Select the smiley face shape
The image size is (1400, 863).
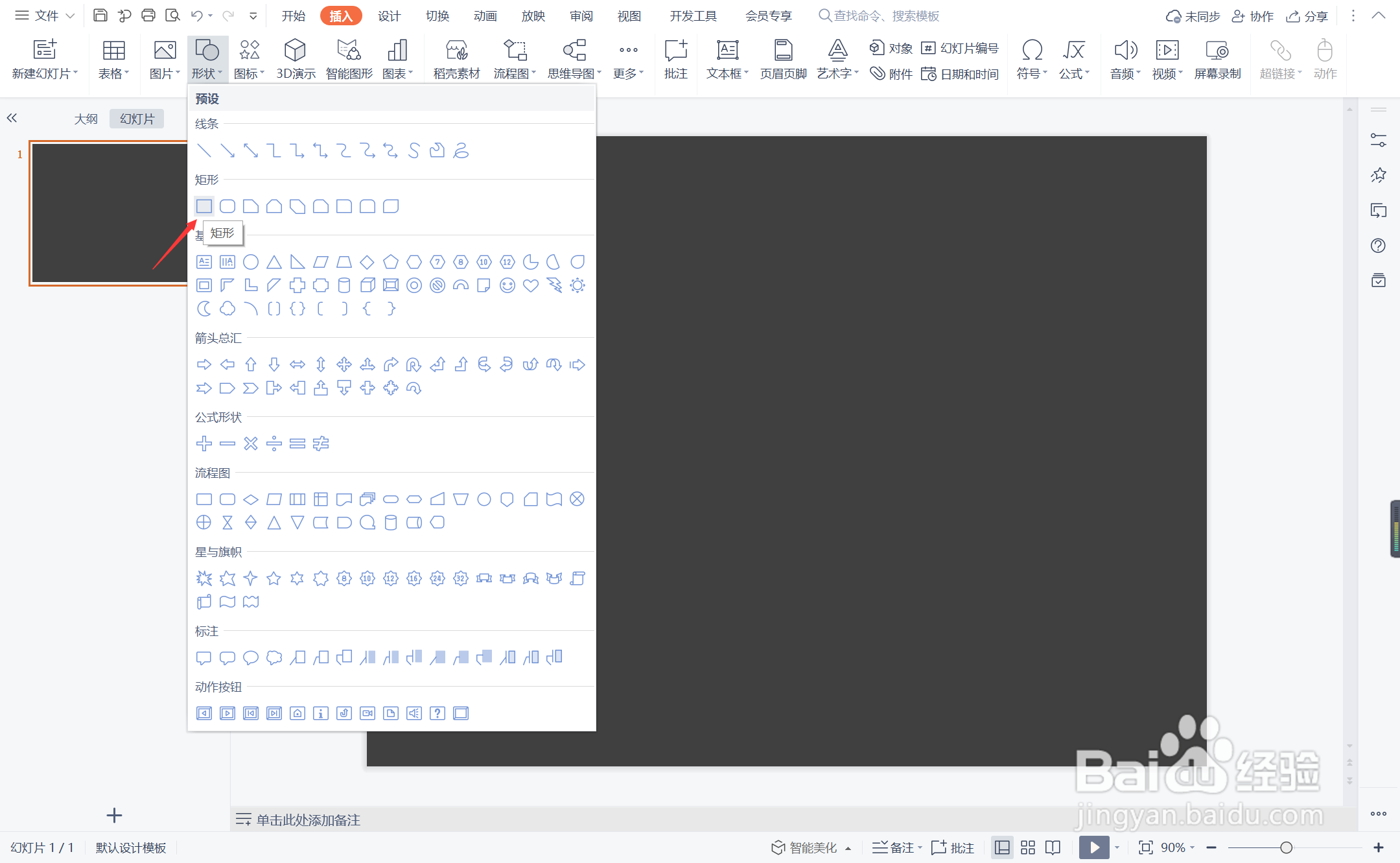pyautogui.click(x=507, y=285)
